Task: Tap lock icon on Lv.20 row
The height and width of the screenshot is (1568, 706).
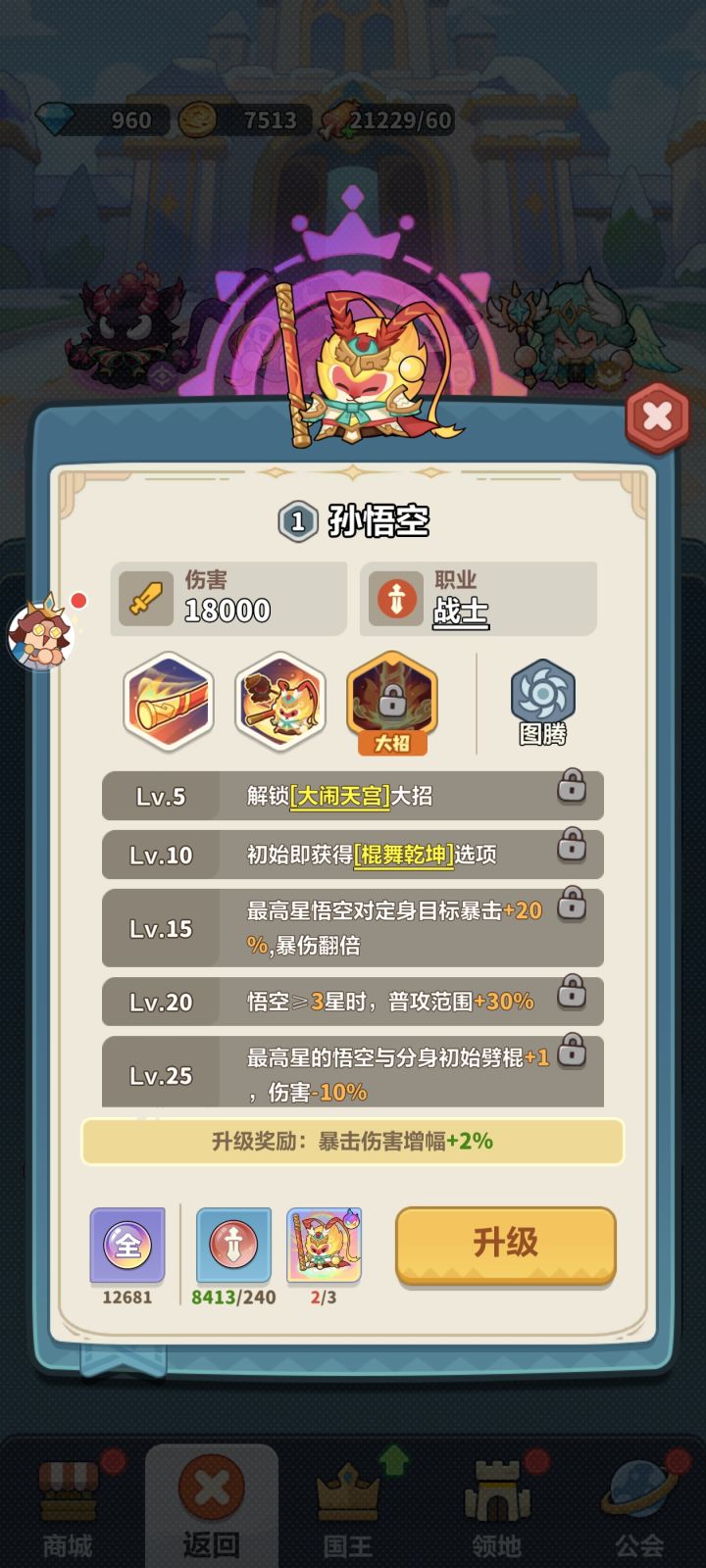Action: pyautogui.click(x=572, y=992)
